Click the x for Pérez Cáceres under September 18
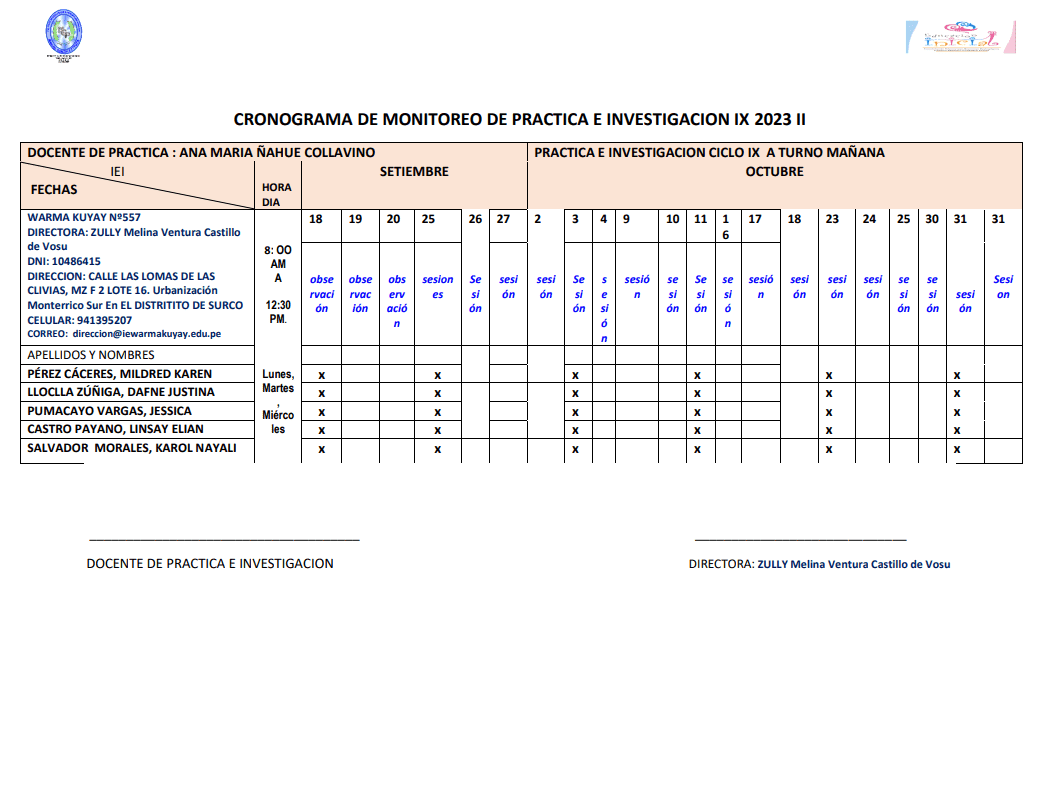The width and height of the screenshot is (1039, 801). [321, 375]
